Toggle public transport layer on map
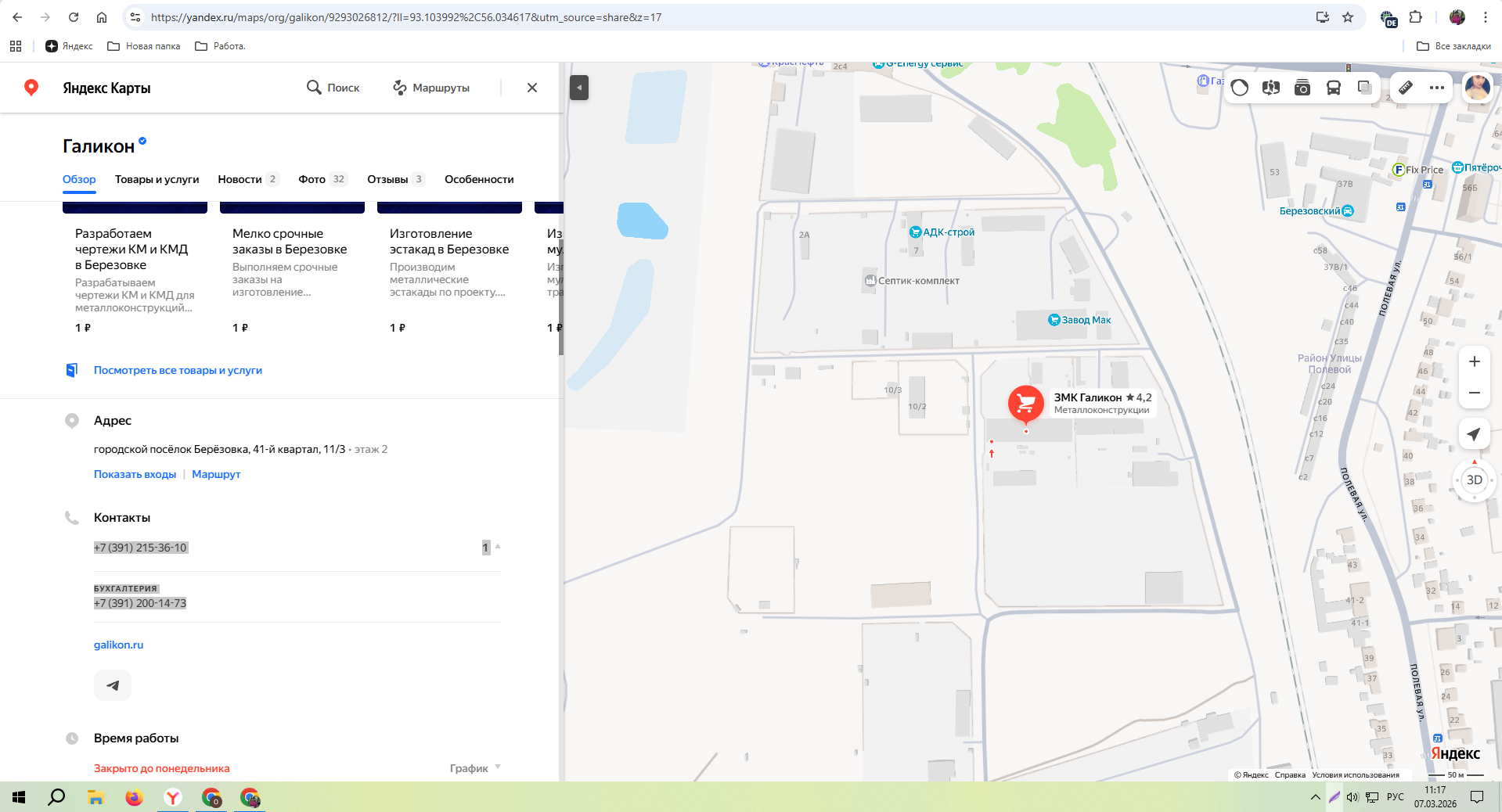The width and height of the screenshot is (1502, 812). coord(1334,88)
